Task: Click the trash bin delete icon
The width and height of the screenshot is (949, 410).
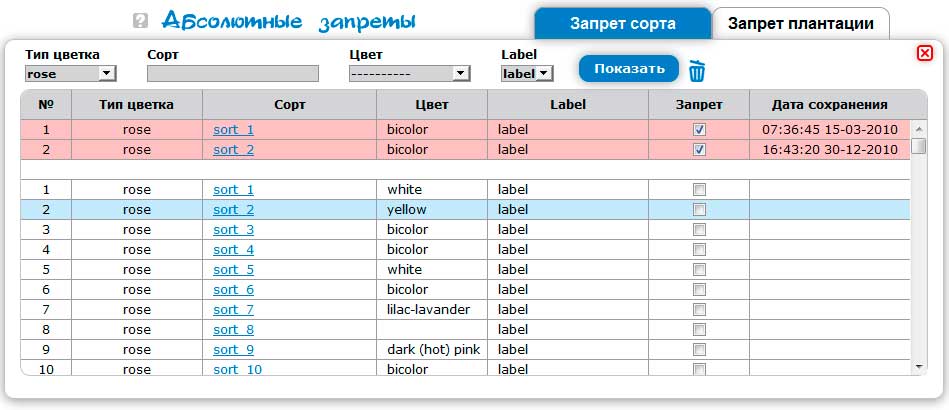Action: click(x=697, y=71)
